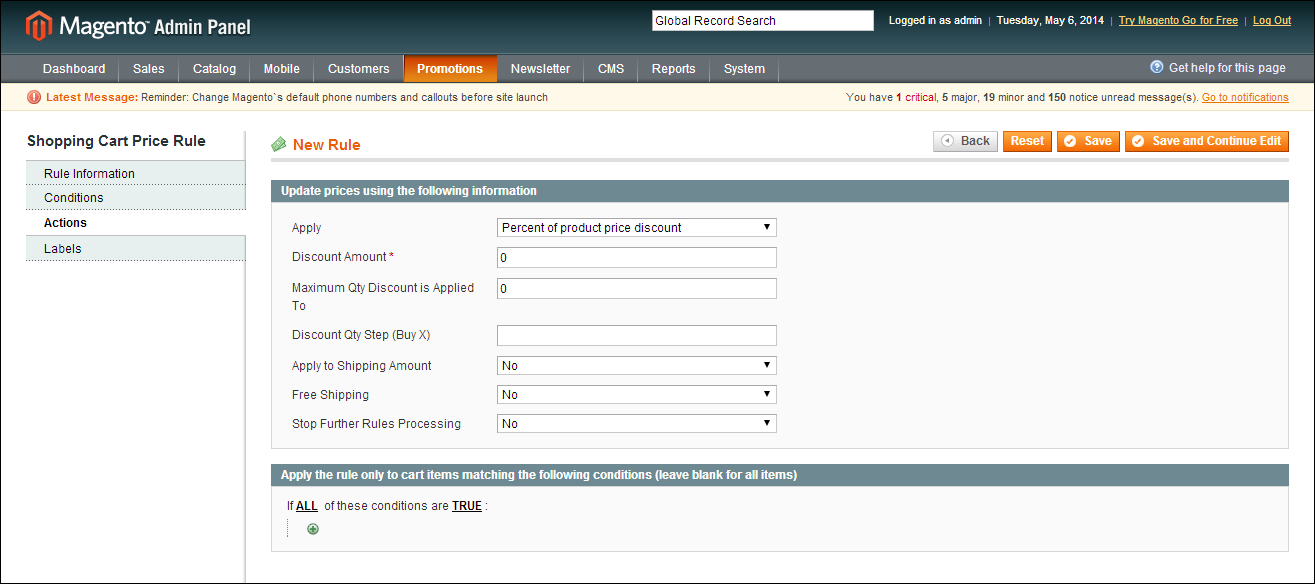This screenshot has width=1315, height=584.
Task: Open the Stop Further Rules Processing dropdown
Action: tap(637, 424)
